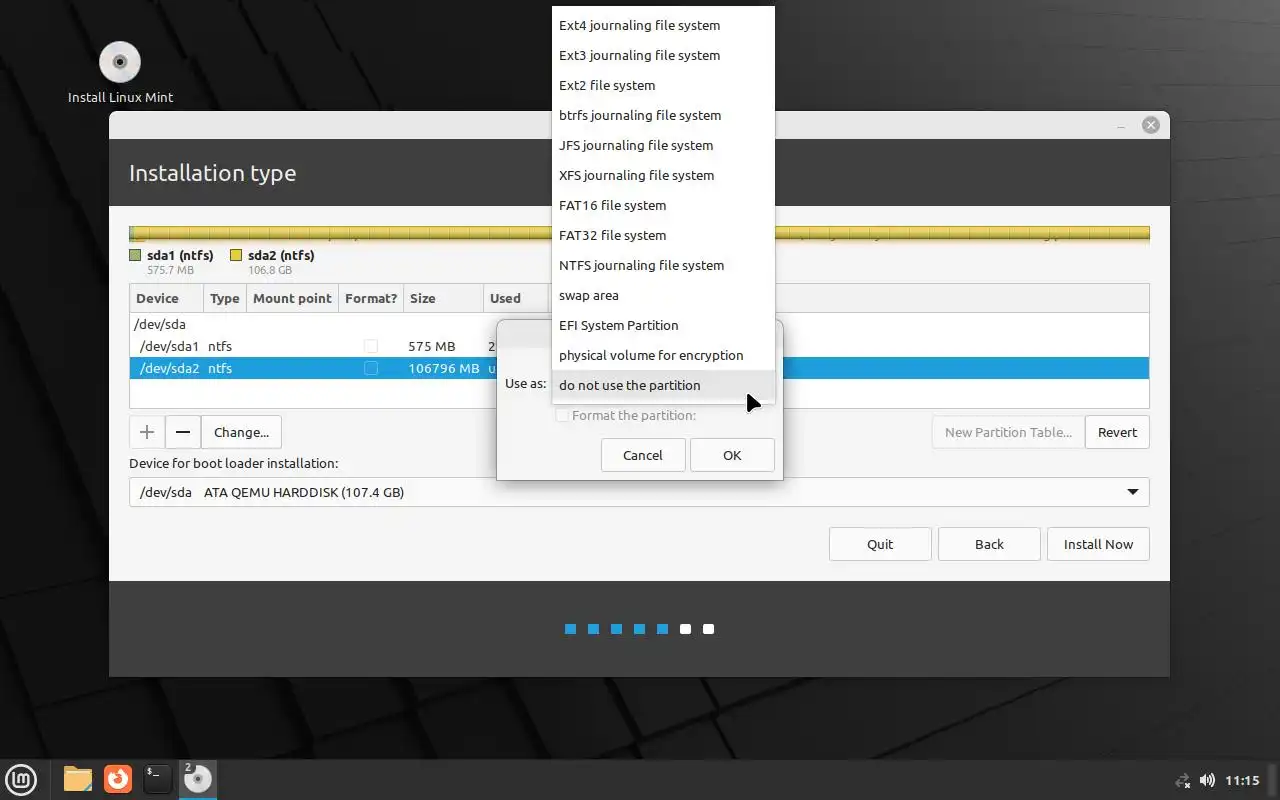Select swap area option
The height and width of the screenshot is (800, 1280).
pyautogui.click(x=663, y=295)
